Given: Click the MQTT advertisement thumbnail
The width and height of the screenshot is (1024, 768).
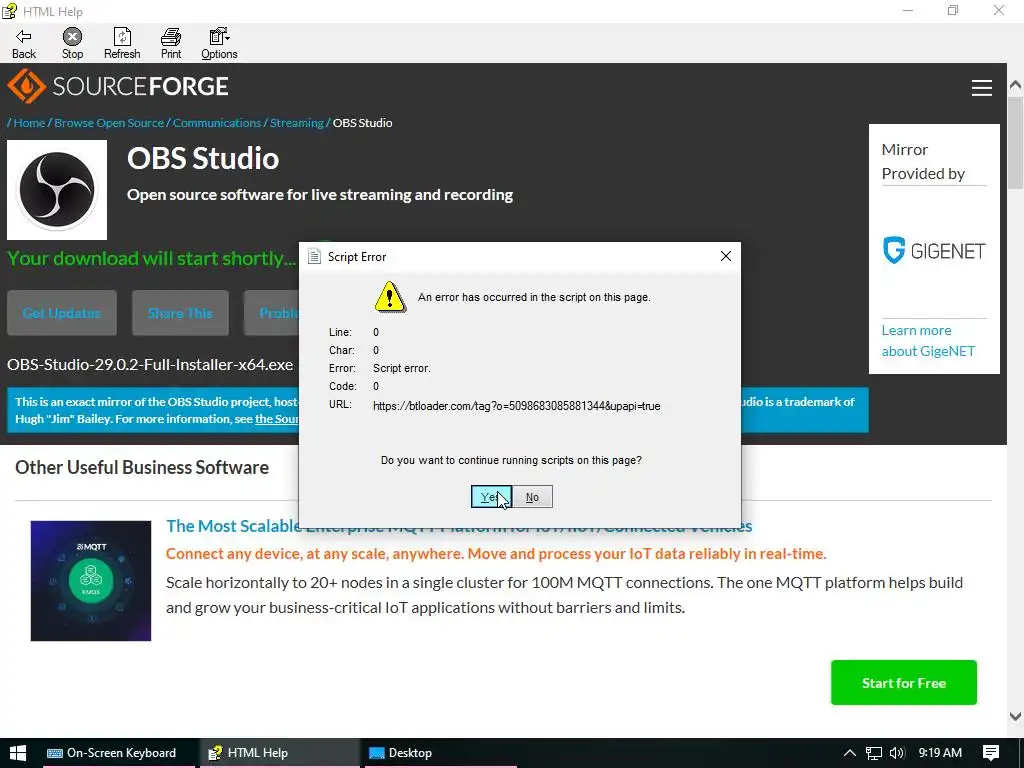Looking at the screenshot, I should point(91,581).
